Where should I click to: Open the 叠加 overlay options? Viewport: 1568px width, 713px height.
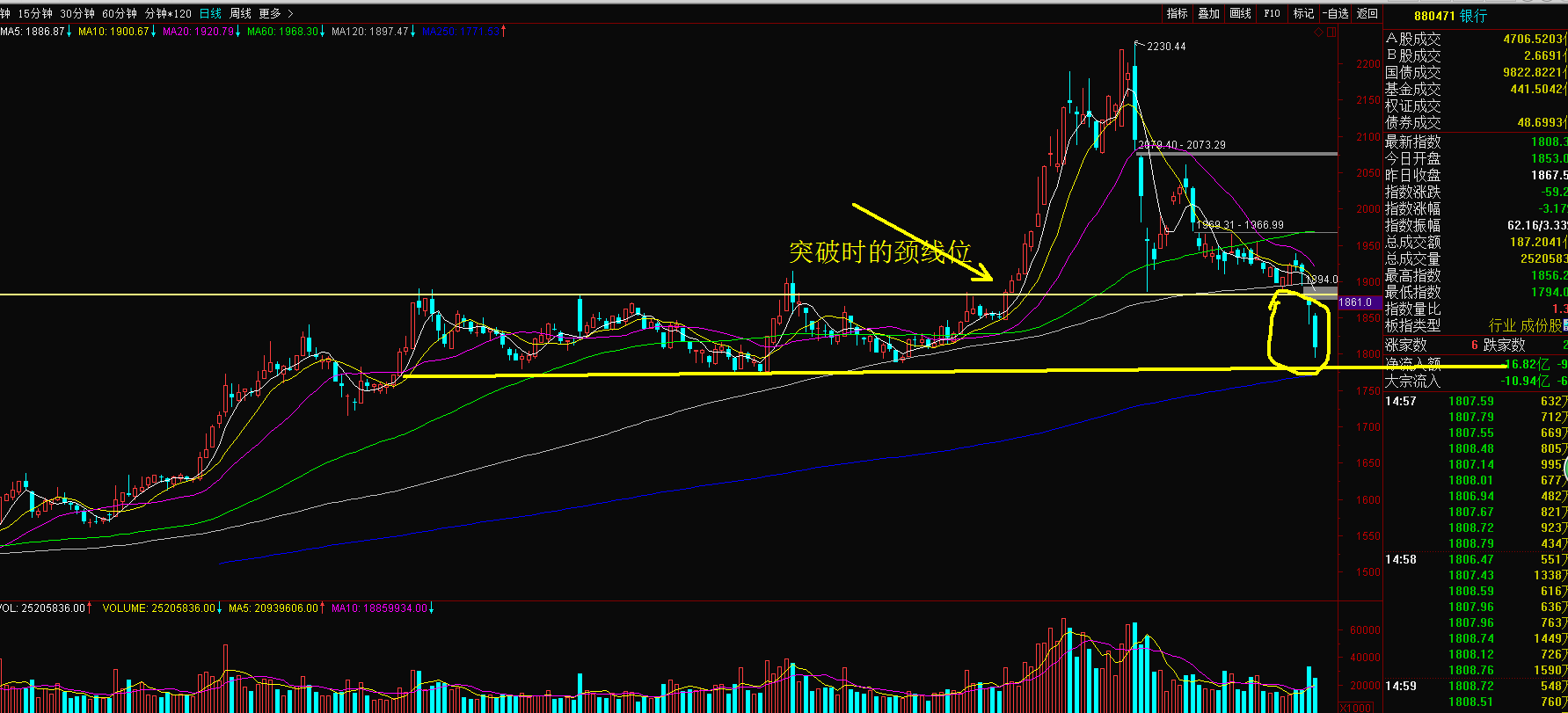1208,13
